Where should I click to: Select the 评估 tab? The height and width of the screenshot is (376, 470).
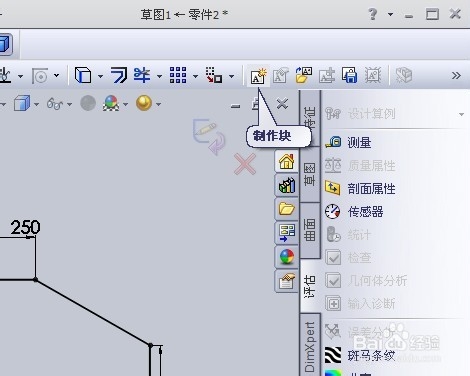[x=310, y=285]
